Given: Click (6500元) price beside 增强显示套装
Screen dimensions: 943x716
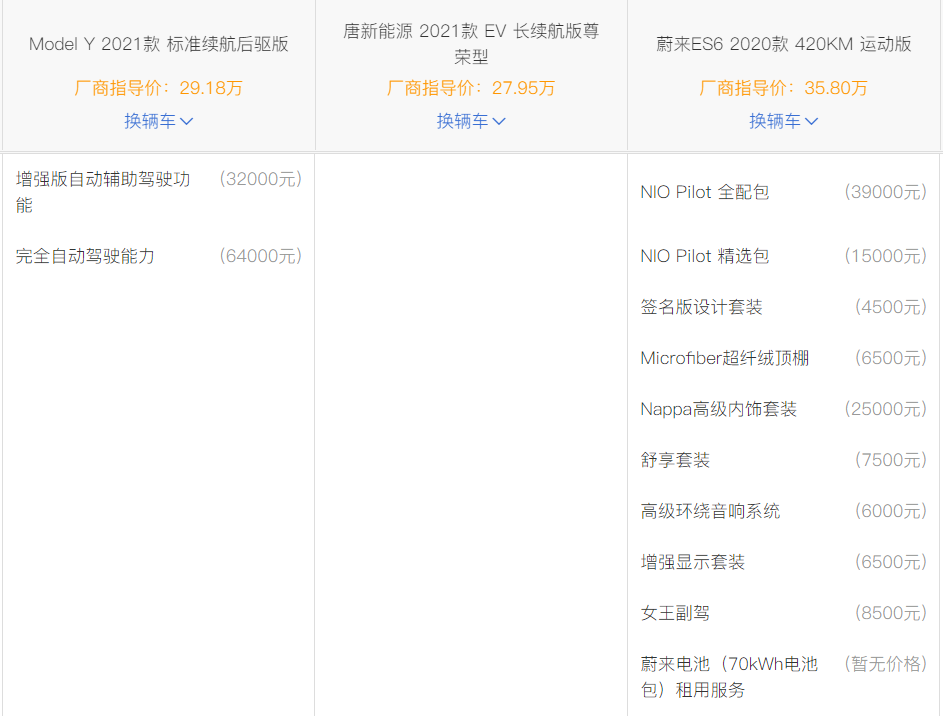Looking at the screenshot, I should pyautogui.click(x=891, y=563).
